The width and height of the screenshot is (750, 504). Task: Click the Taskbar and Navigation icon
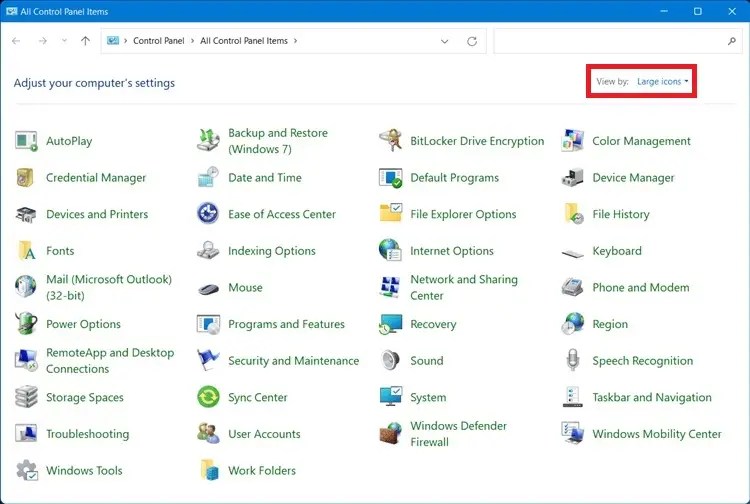point(573,397)
